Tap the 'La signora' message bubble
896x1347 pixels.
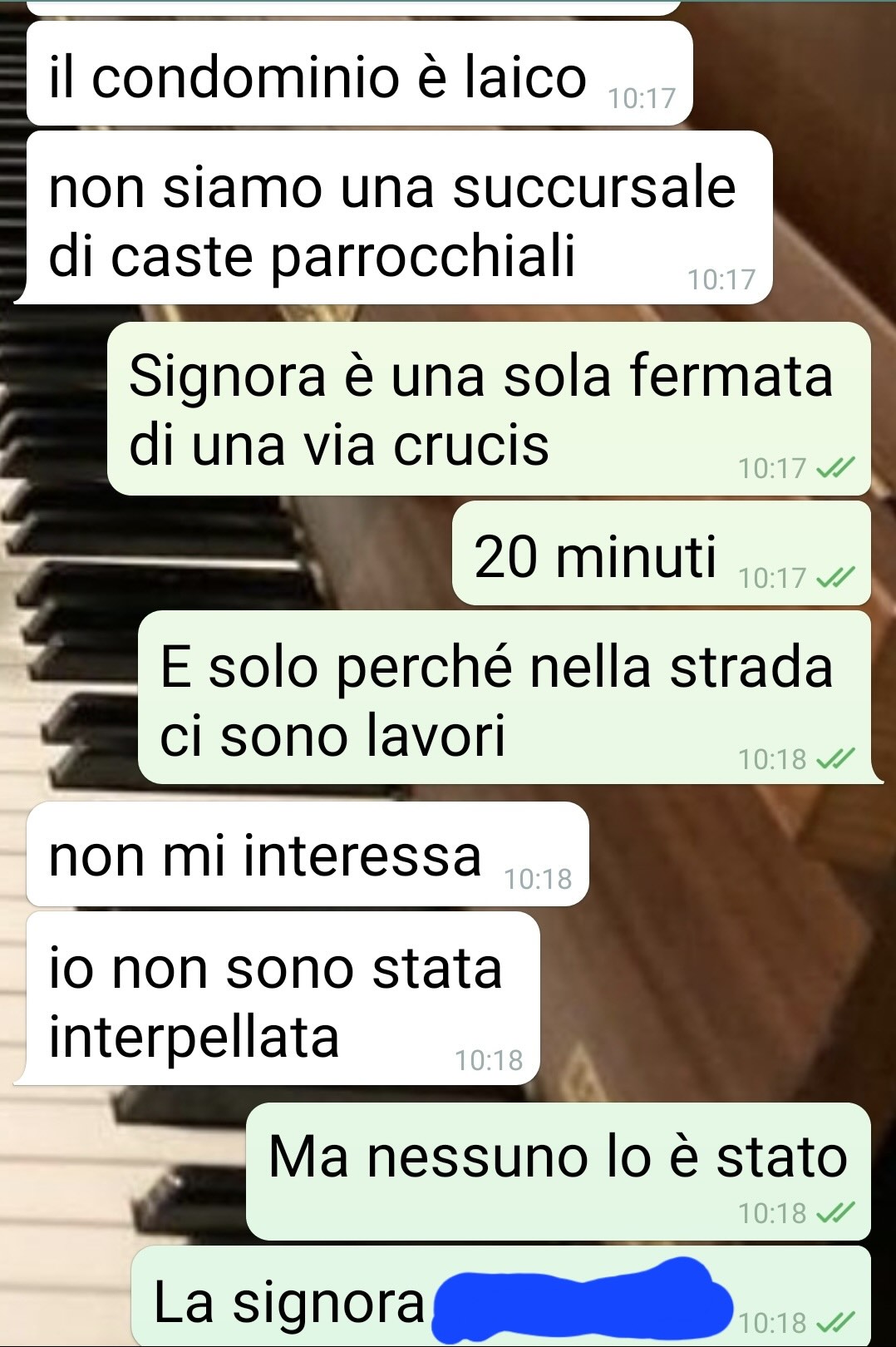tap(501, 1297)
